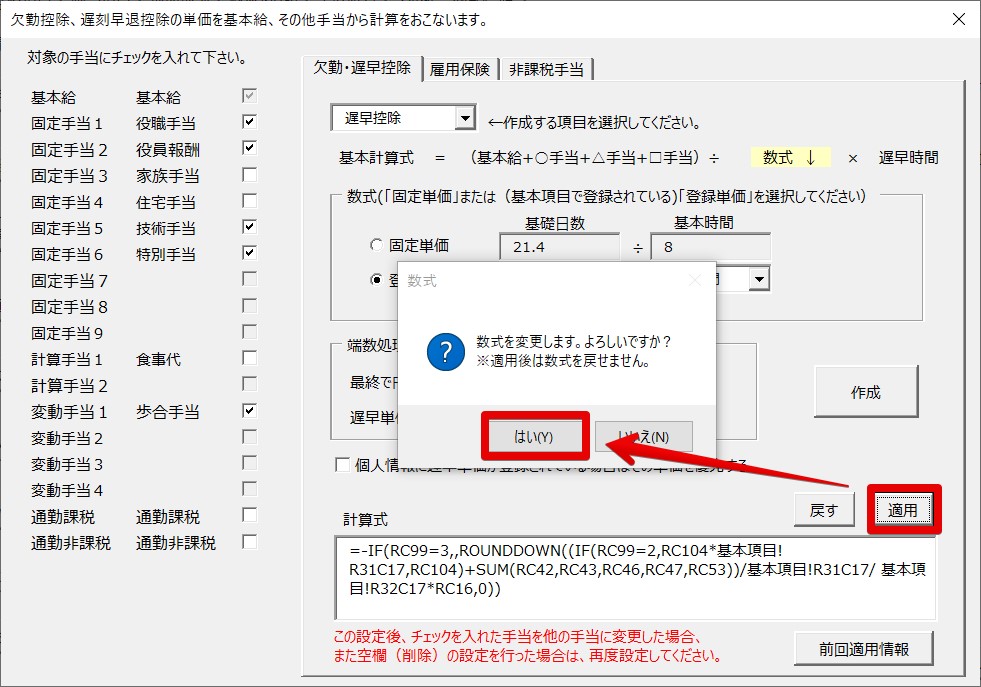
Task: Click inside the 計算式 formula text box
Action: pyautogui.click(x=636, y=578)
